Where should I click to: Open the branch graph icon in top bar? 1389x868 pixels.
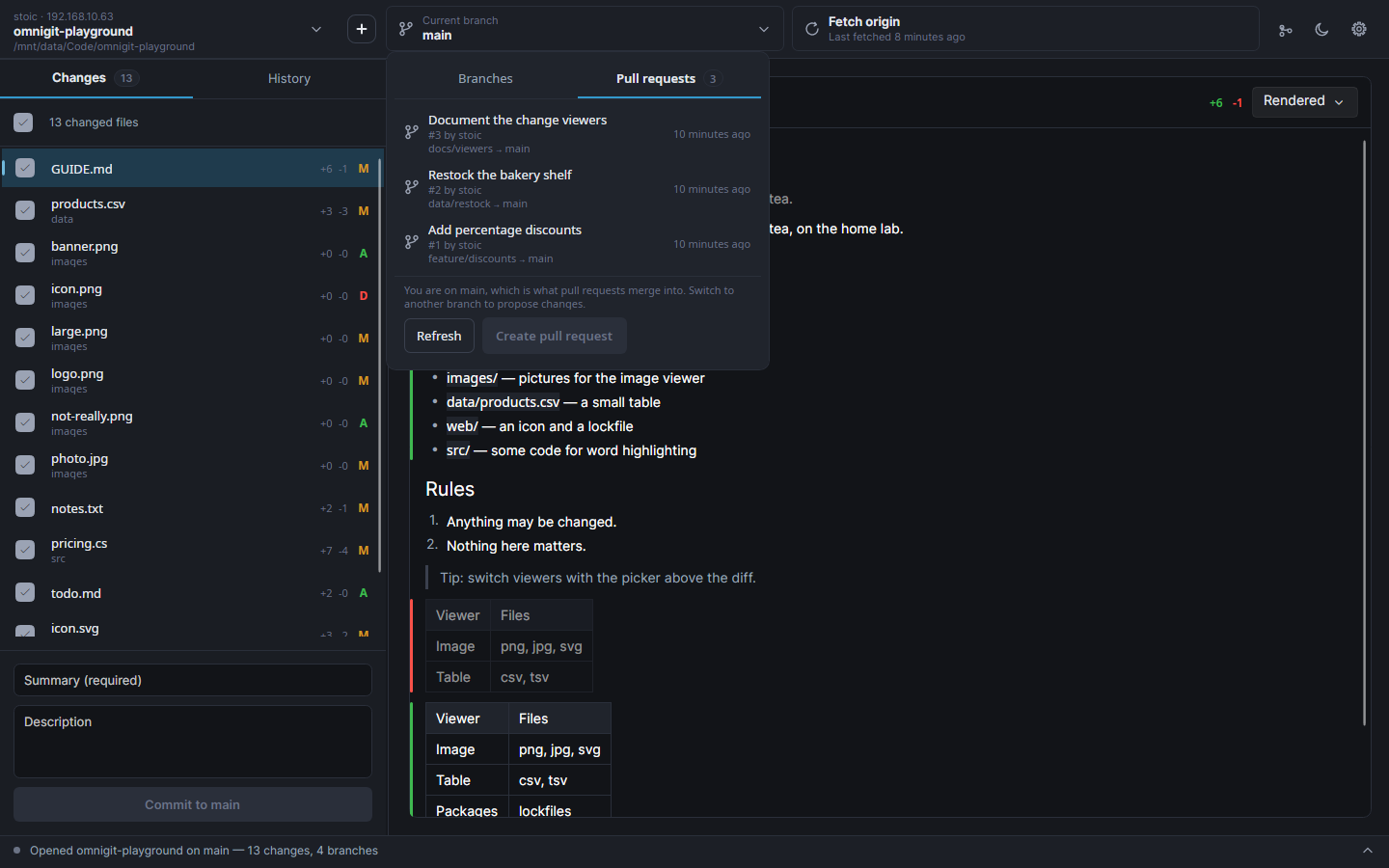point(1285,30)
